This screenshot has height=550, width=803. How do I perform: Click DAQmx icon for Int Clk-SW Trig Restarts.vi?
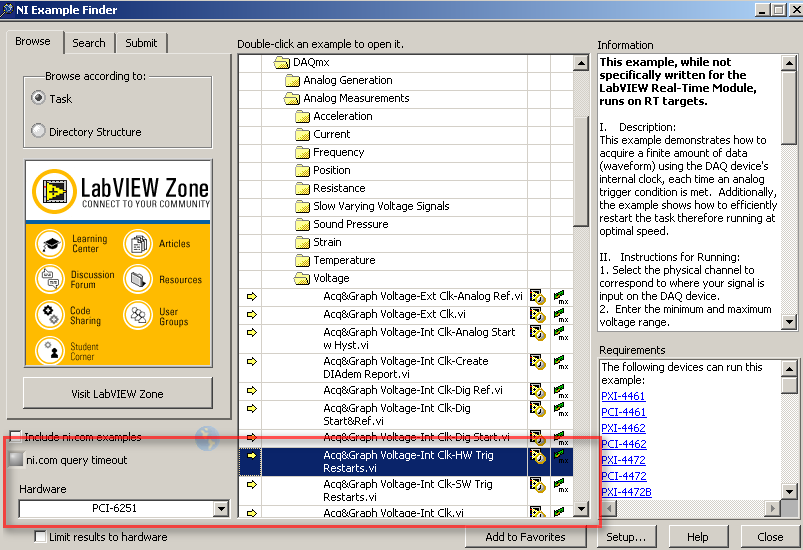point(561,485)
